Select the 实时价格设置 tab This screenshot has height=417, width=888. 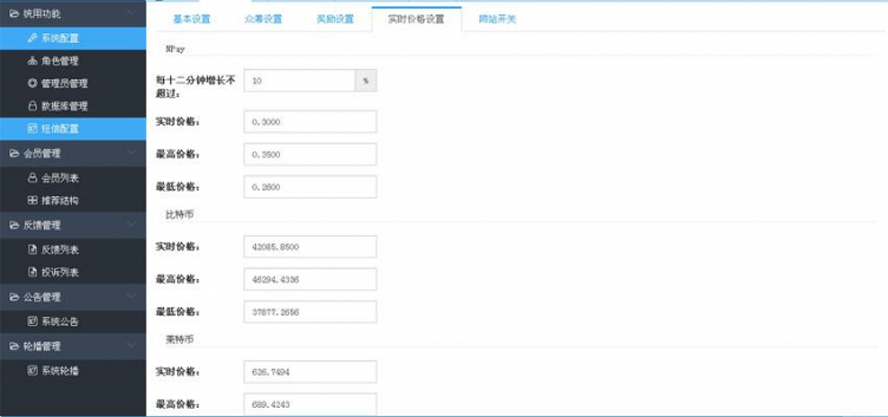click(x=416, y=19)
